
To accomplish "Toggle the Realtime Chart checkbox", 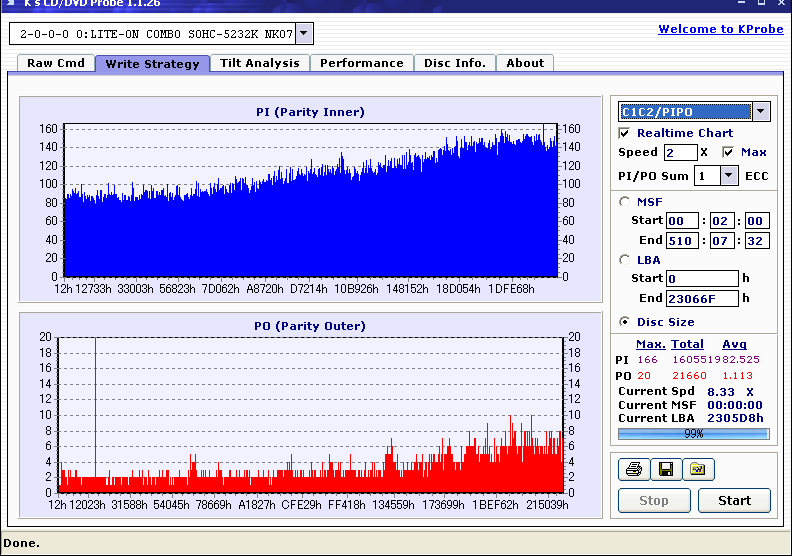I will 625,133.
